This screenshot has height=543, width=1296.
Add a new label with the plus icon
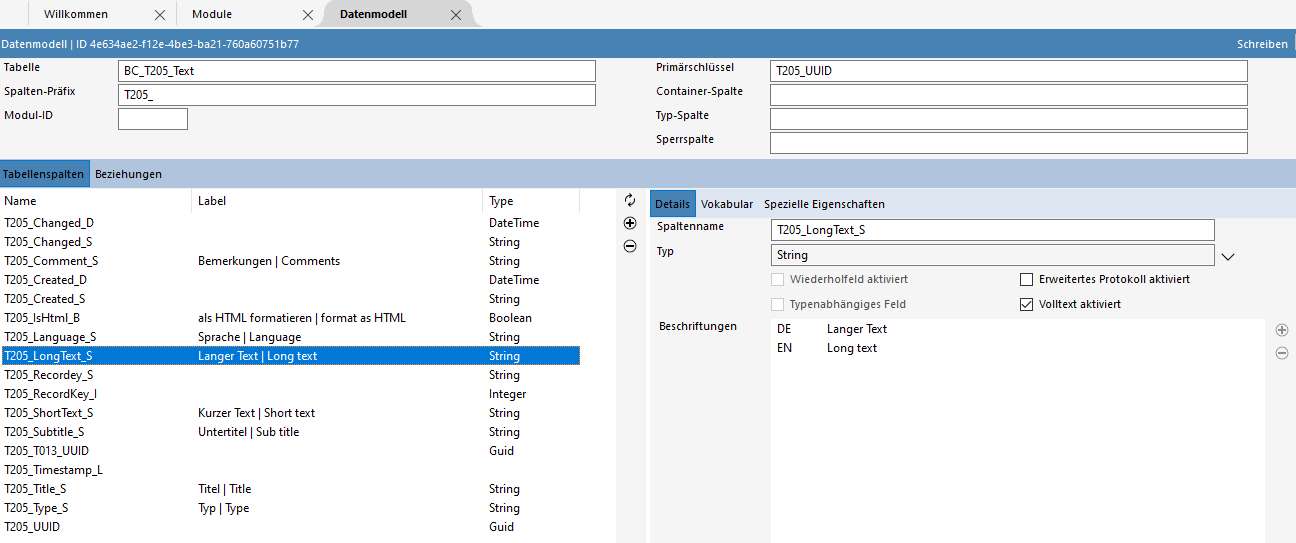coord(1282,330)
